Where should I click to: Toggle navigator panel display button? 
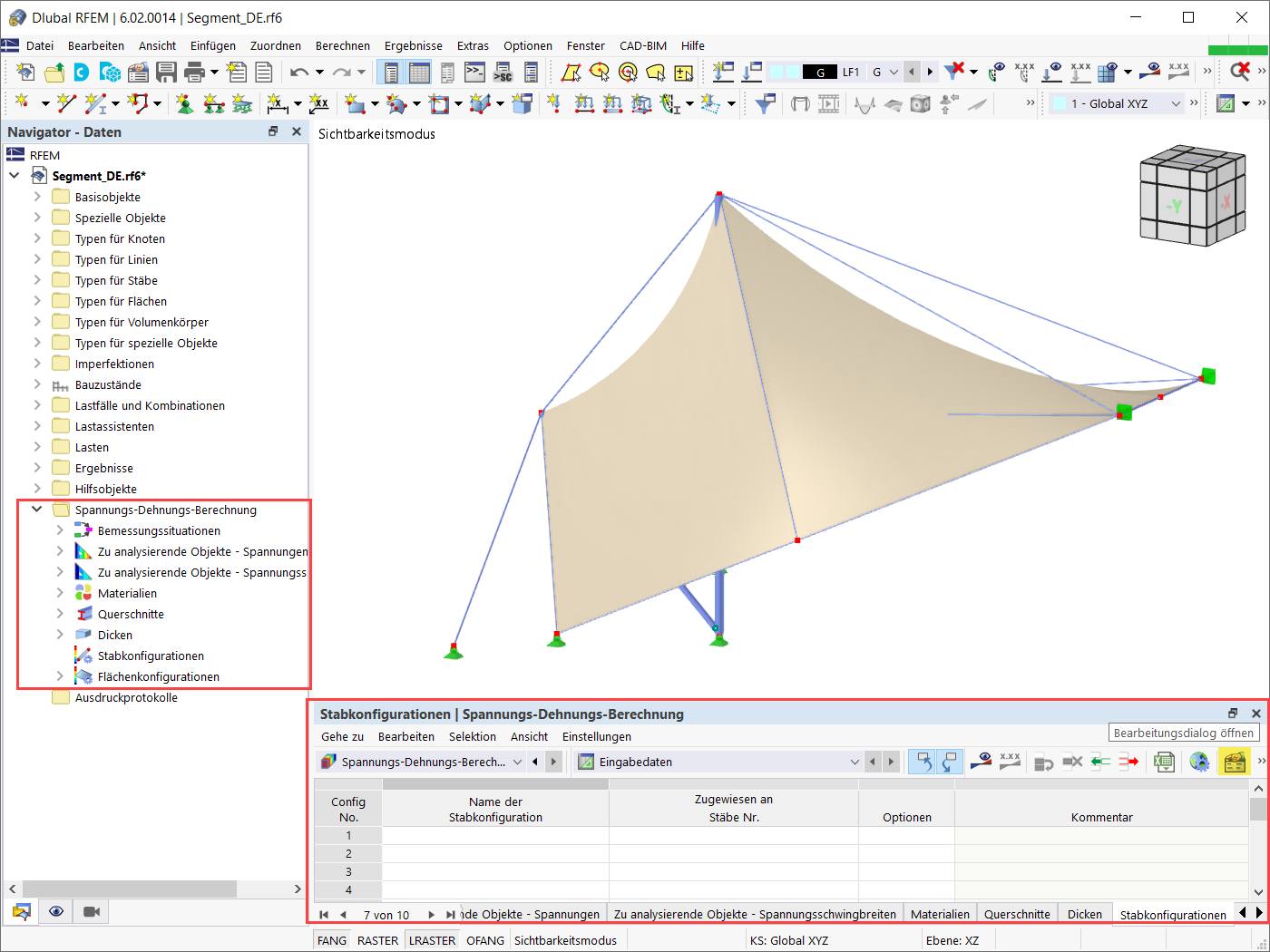391,72
